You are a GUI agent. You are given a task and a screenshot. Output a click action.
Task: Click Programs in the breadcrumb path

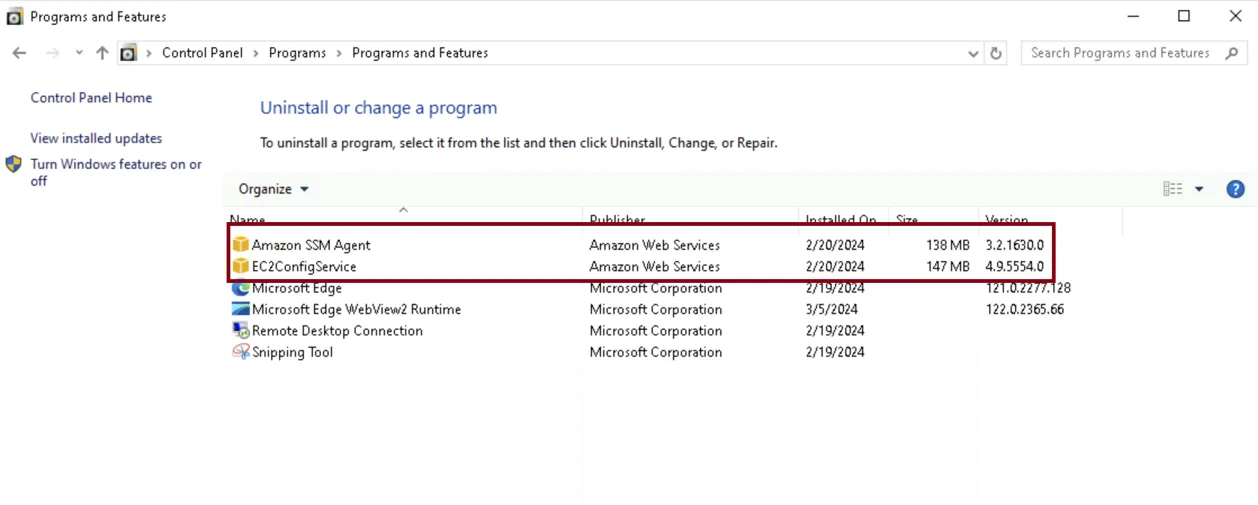(297, 53)
